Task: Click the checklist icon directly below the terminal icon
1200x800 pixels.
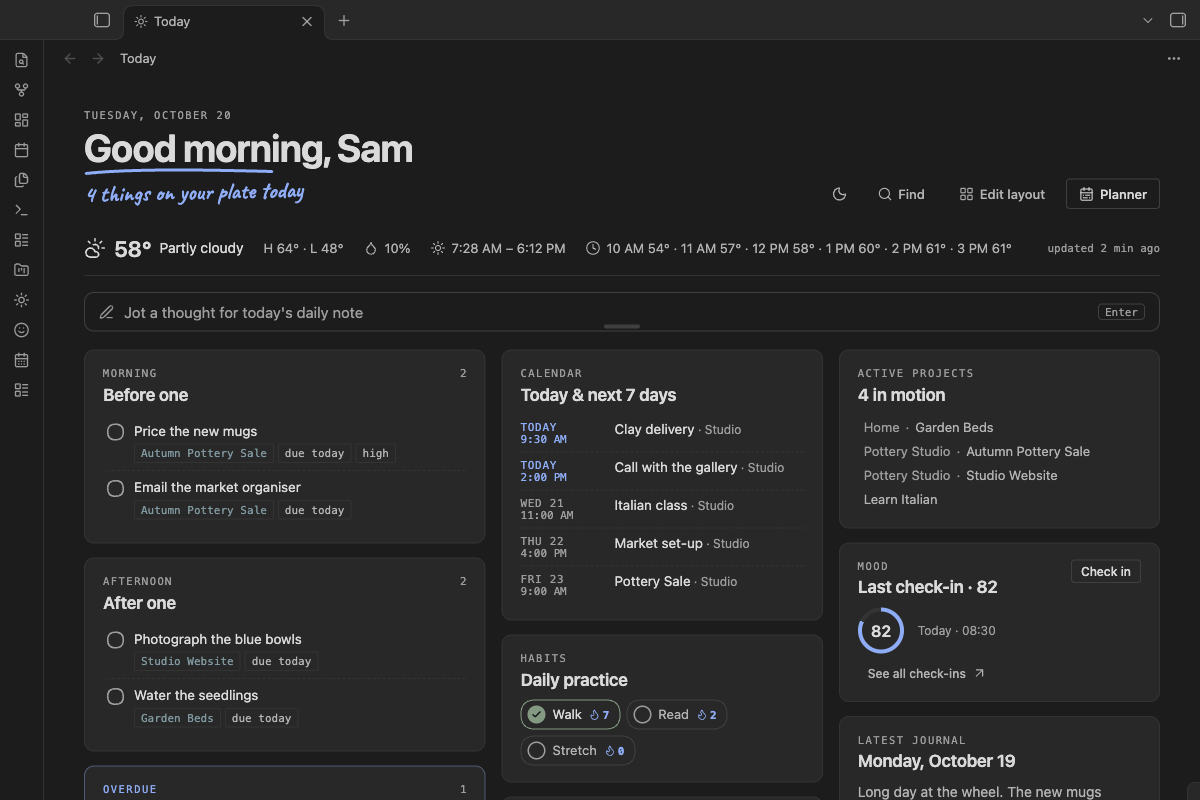Action: (22, 240)
